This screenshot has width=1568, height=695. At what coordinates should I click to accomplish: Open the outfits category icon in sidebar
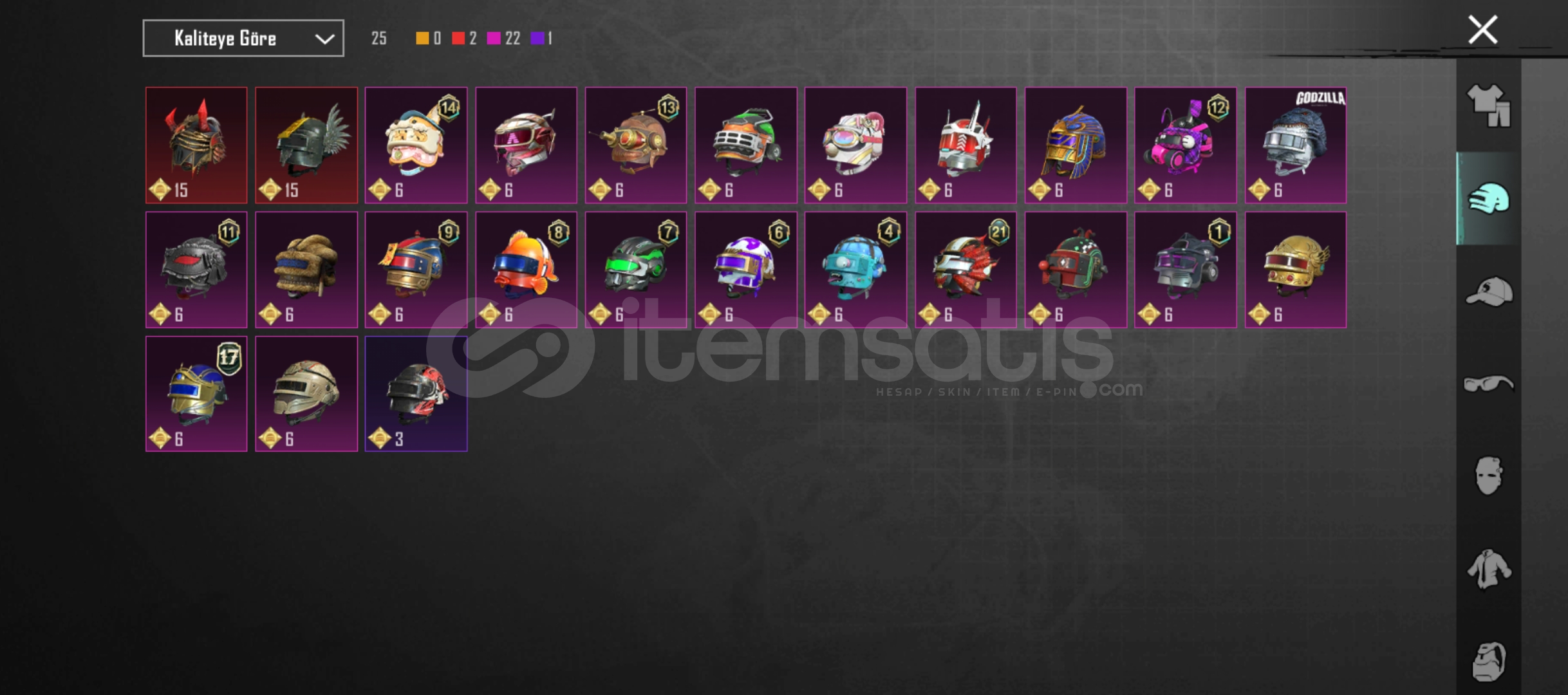coord(1489,105)
